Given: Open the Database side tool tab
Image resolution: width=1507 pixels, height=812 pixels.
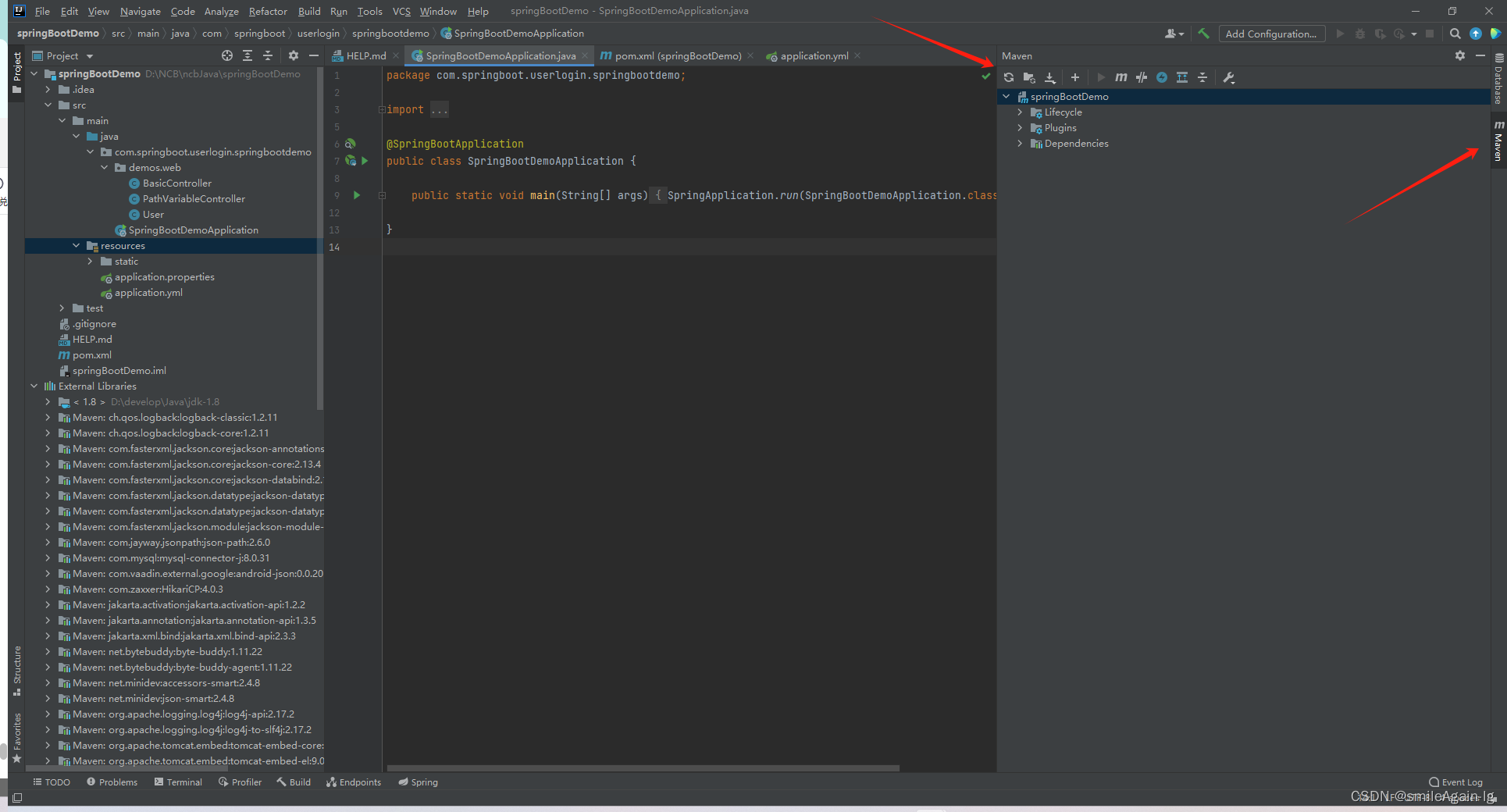Looking at the screenshot, I should point(1498,79).
